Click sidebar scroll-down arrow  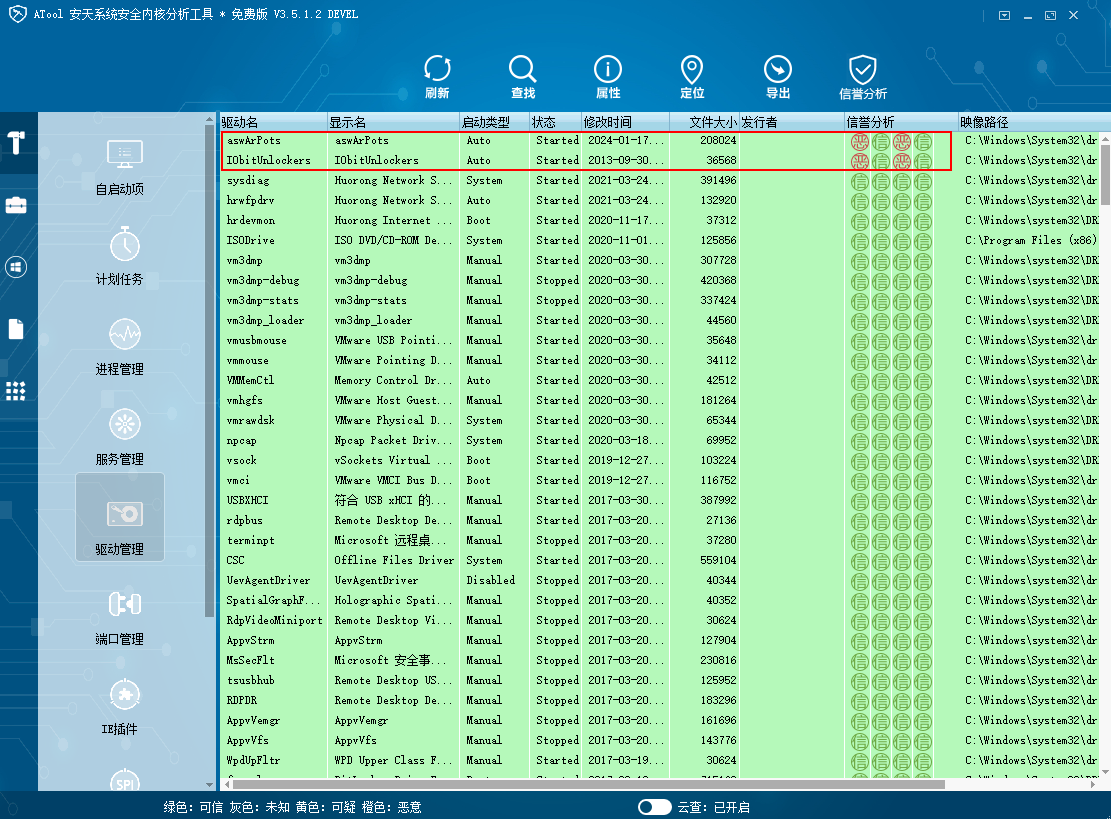(x=209, y=784)
